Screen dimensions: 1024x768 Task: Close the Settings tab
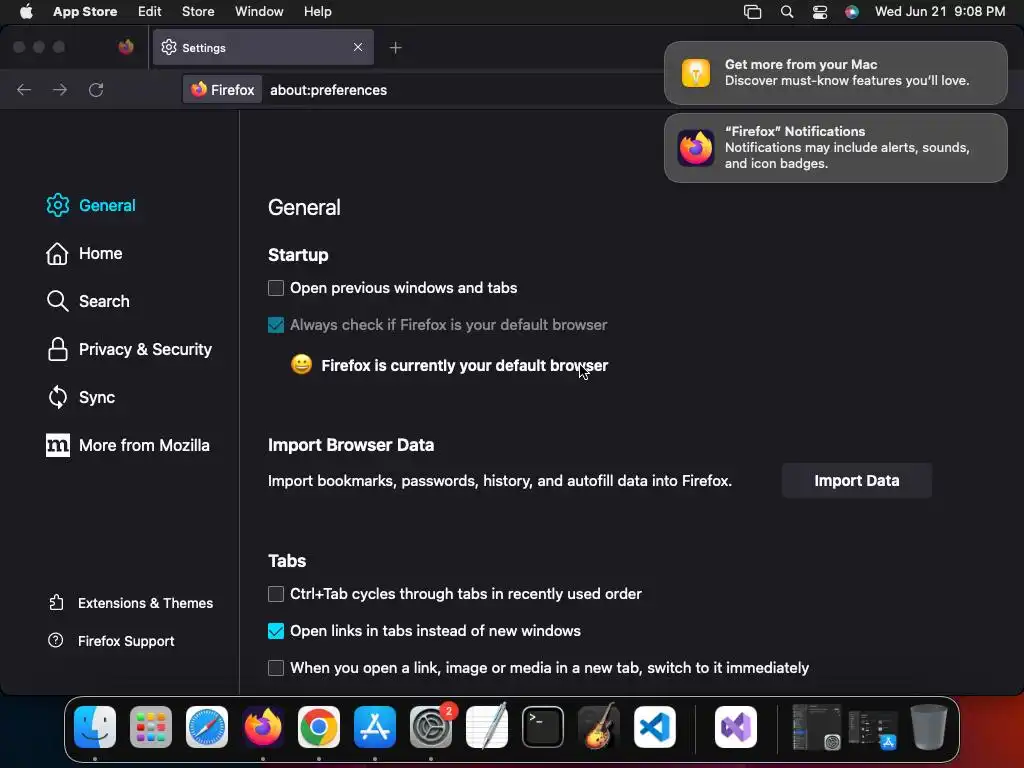[x=358, y=47]
